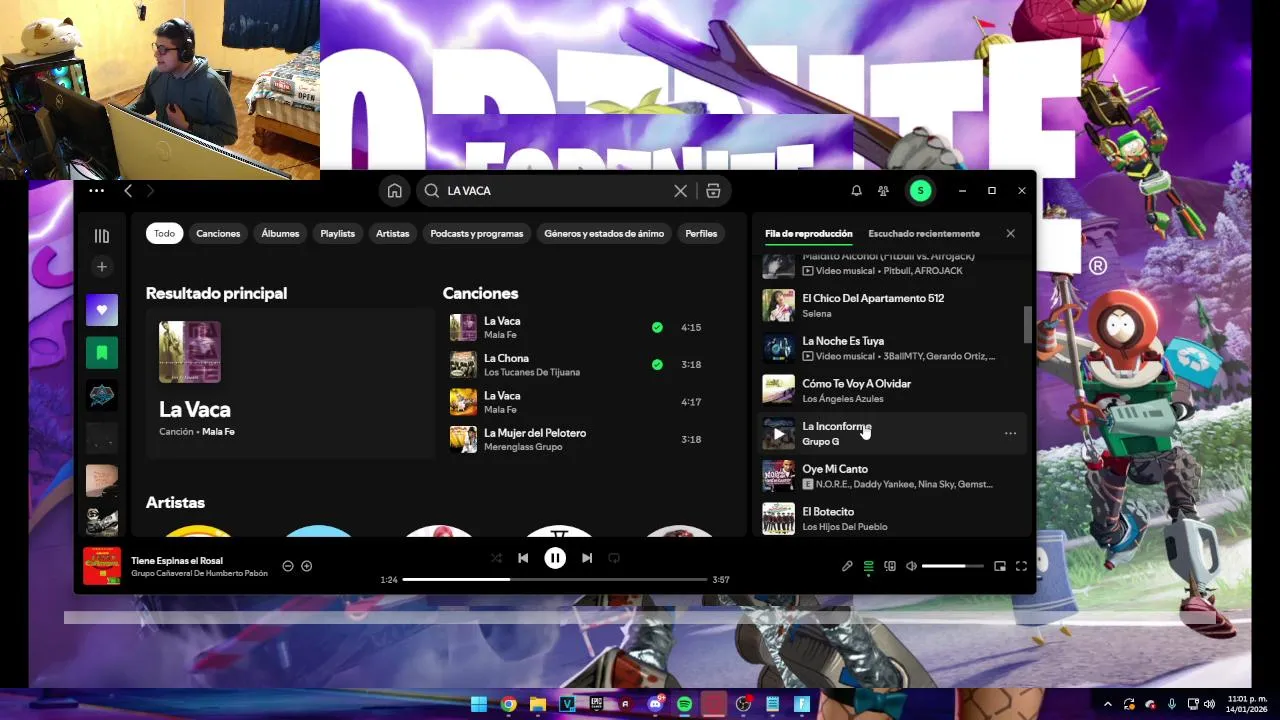Select the Playlists filter chip

coord(338,234)
